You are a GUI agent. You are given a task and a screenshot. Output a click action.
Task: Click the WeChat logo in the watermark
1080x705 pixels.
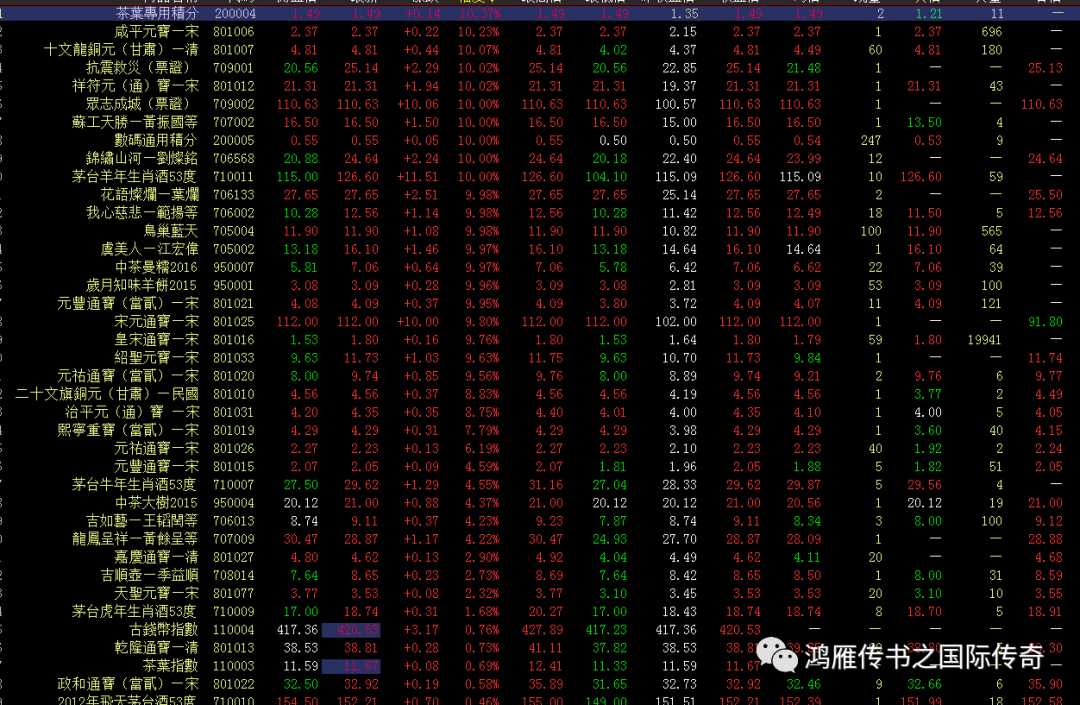777,656
